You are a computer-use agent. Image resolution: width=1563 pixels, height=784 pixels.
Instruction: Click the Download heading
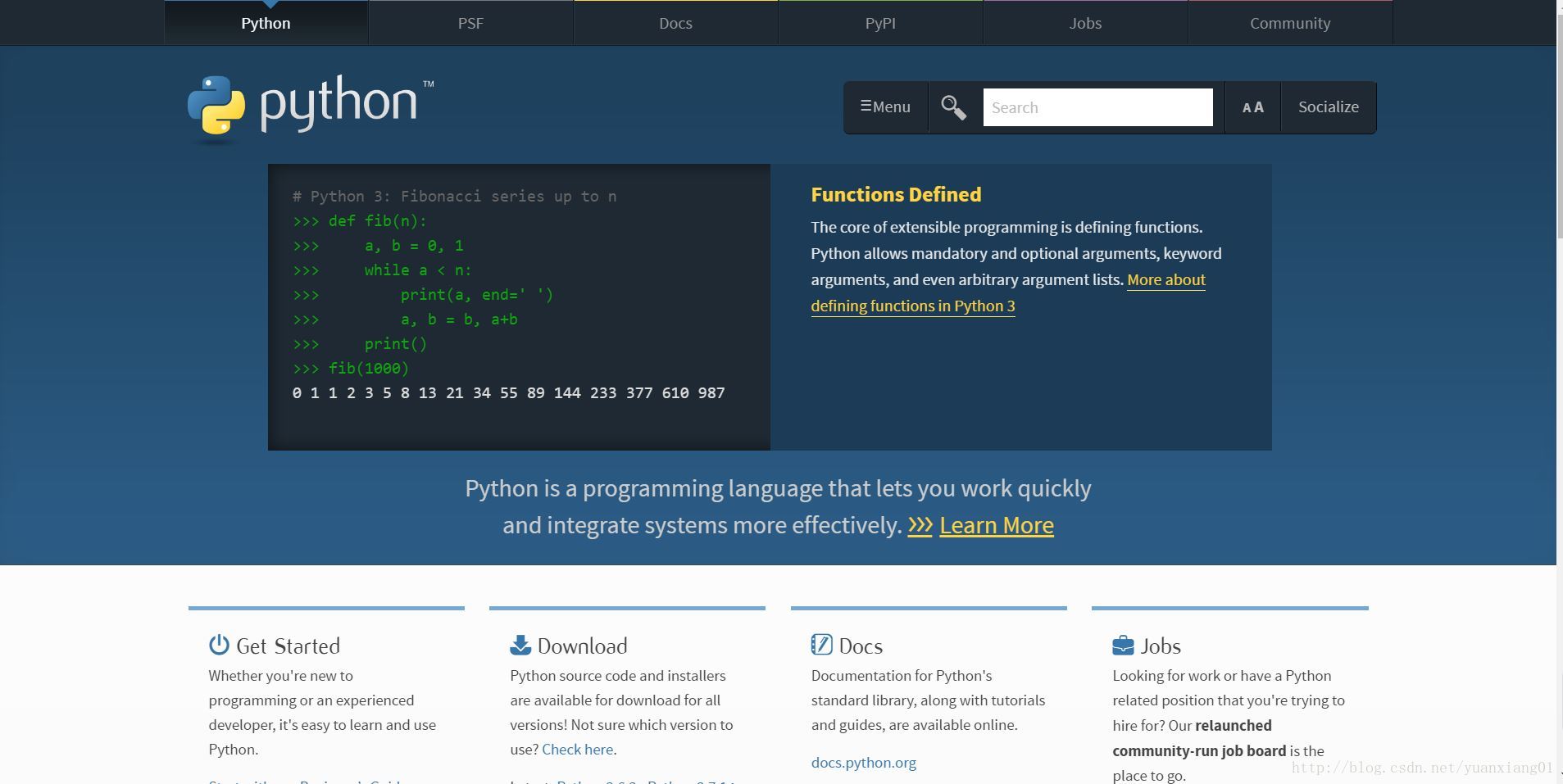point(582,646)
